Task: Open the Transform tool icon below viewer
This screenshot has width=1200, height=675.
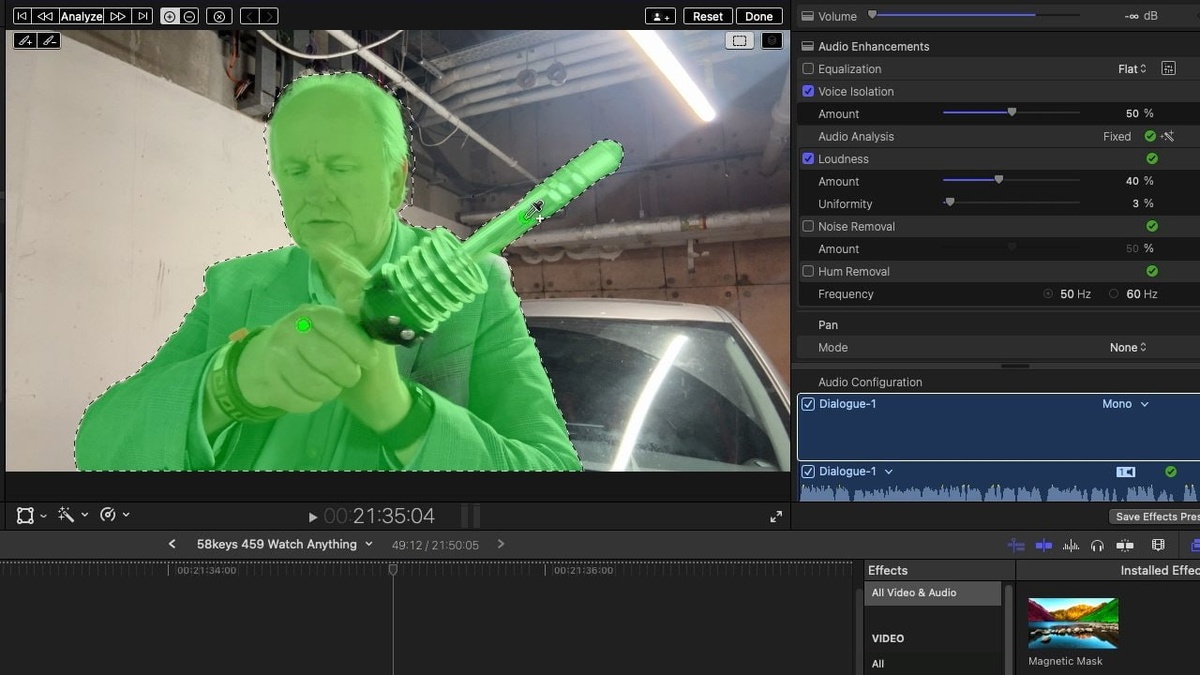Action: point(25,515)
